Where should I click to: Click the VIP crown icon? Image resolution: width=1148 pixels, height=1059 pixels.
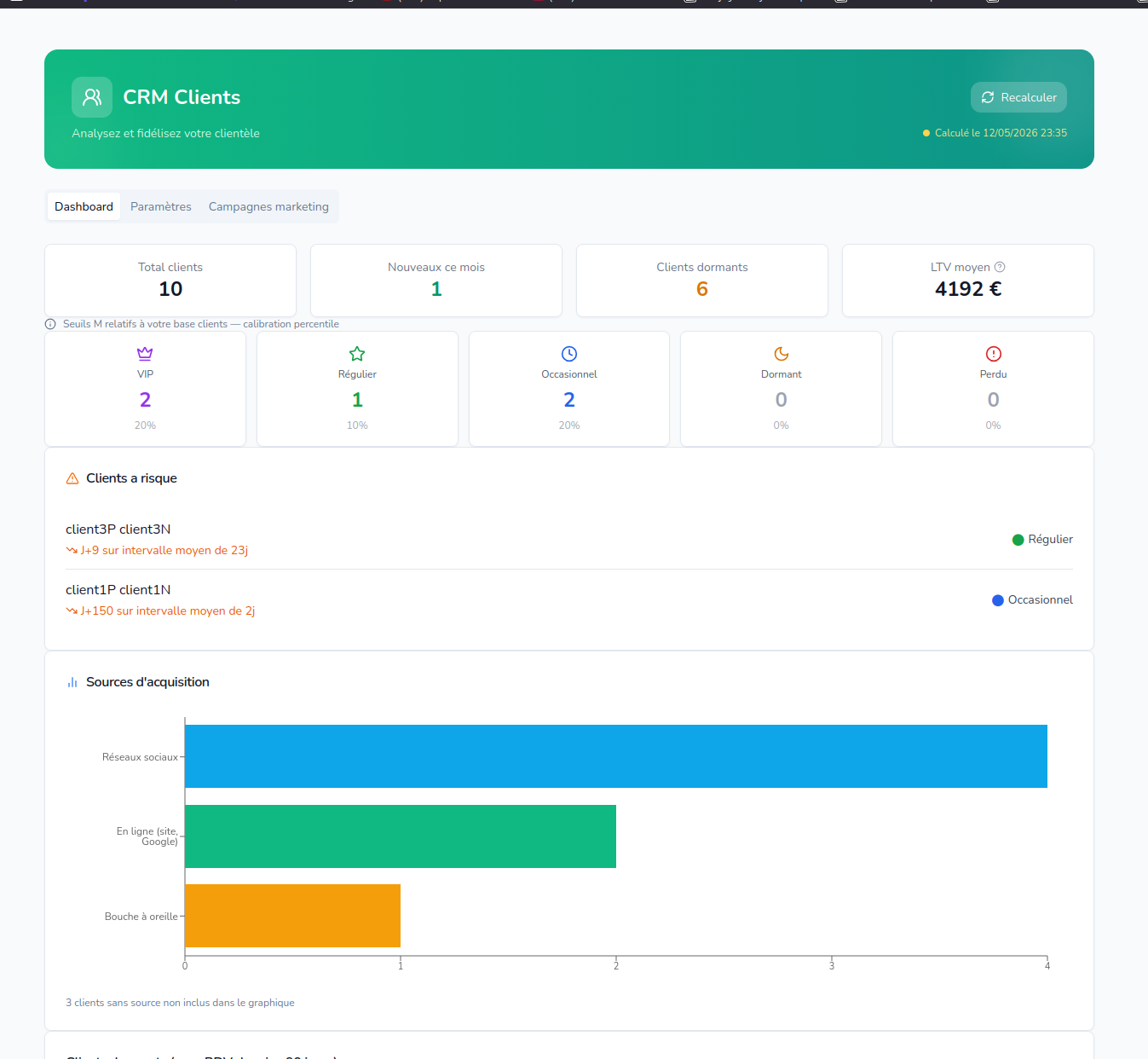(145, 354)
